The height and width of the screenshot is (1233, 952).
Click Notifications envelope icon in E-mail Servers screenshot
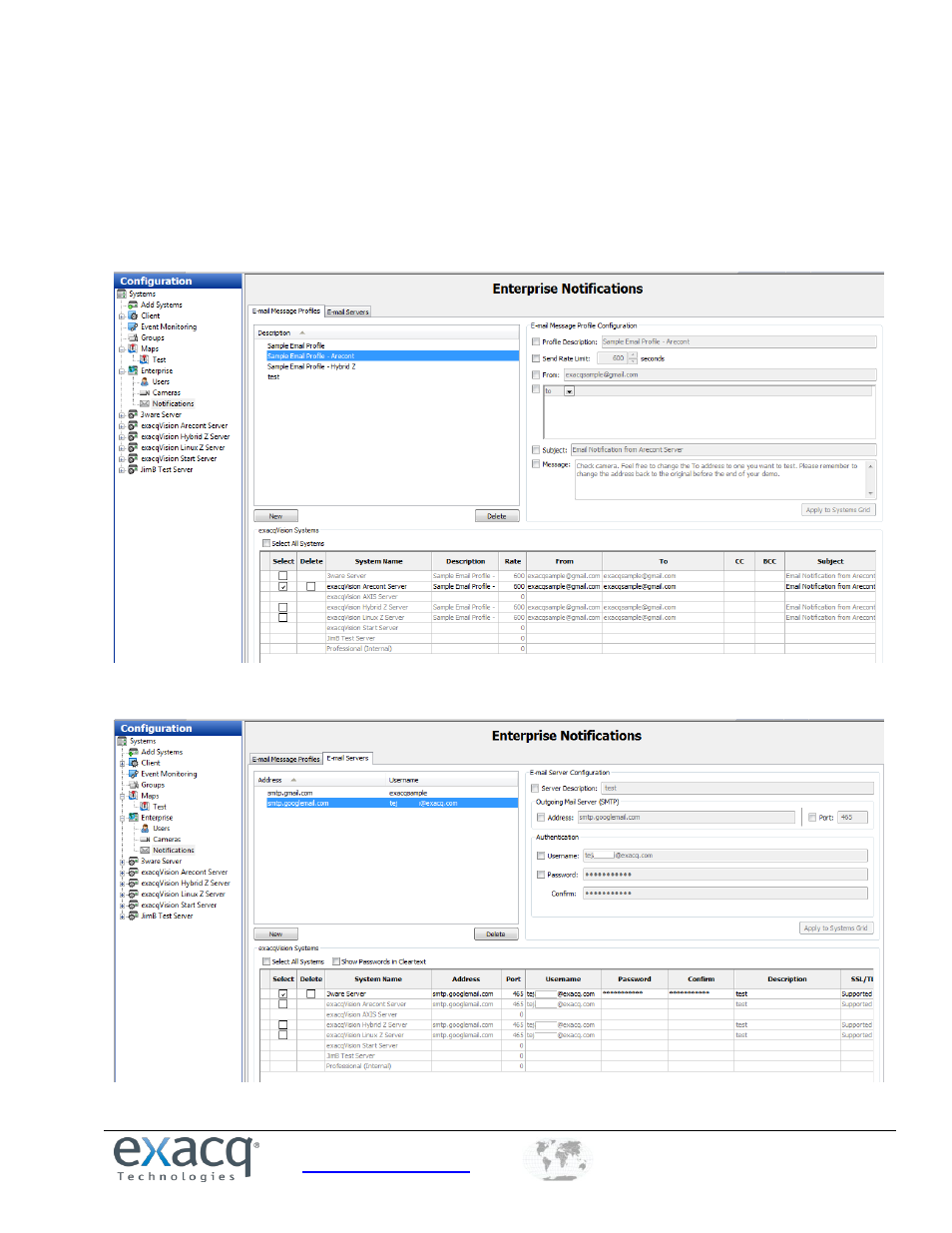(x=145, y=850)
